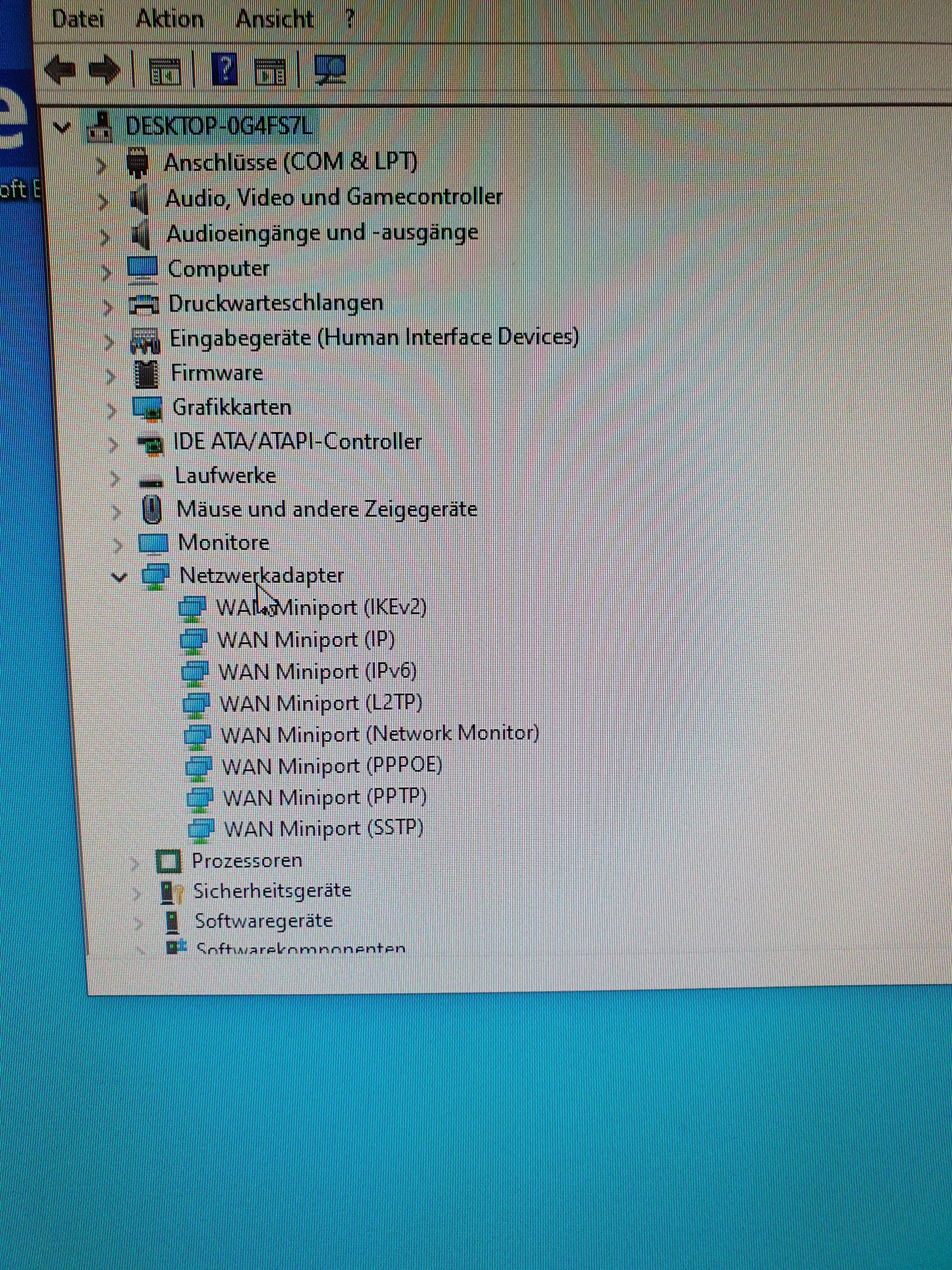Click the Show/Hide console tree icon
952x1270 pixels.
click(165, 72)
